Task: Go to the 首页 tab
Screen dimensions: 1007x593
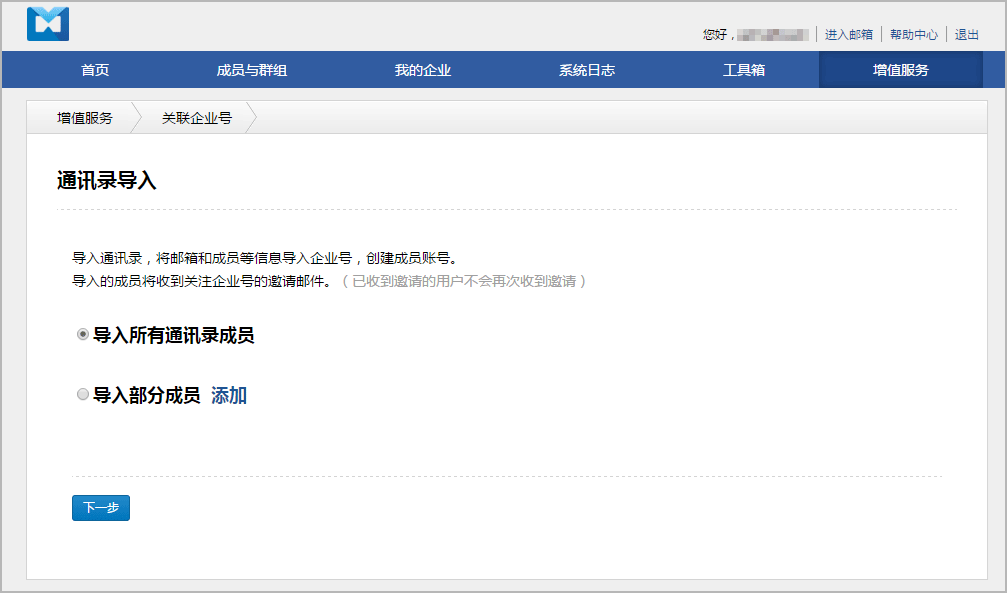Action: [x=95, y=70]
